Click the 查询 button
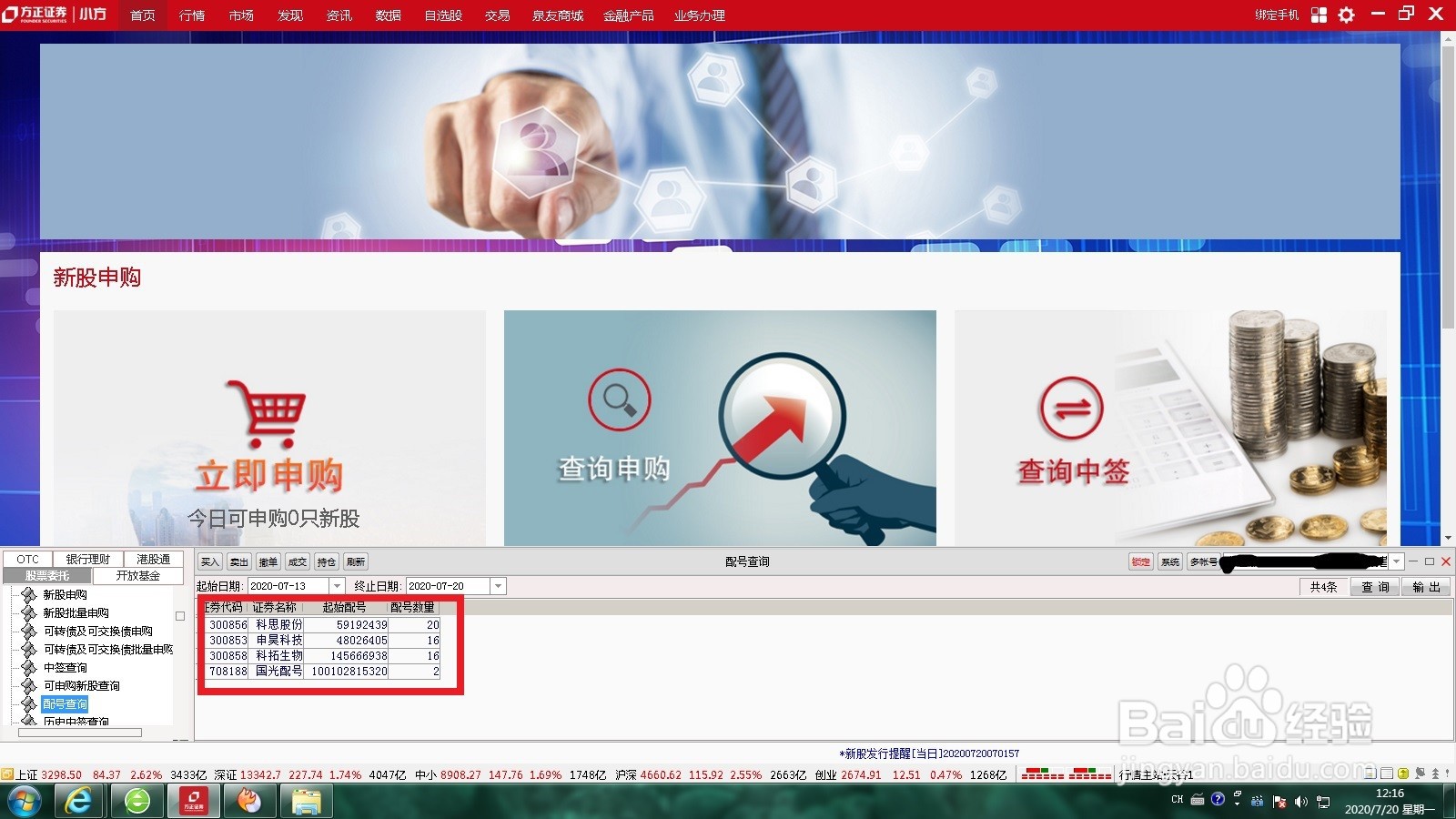 click(x=1375, y=587)
